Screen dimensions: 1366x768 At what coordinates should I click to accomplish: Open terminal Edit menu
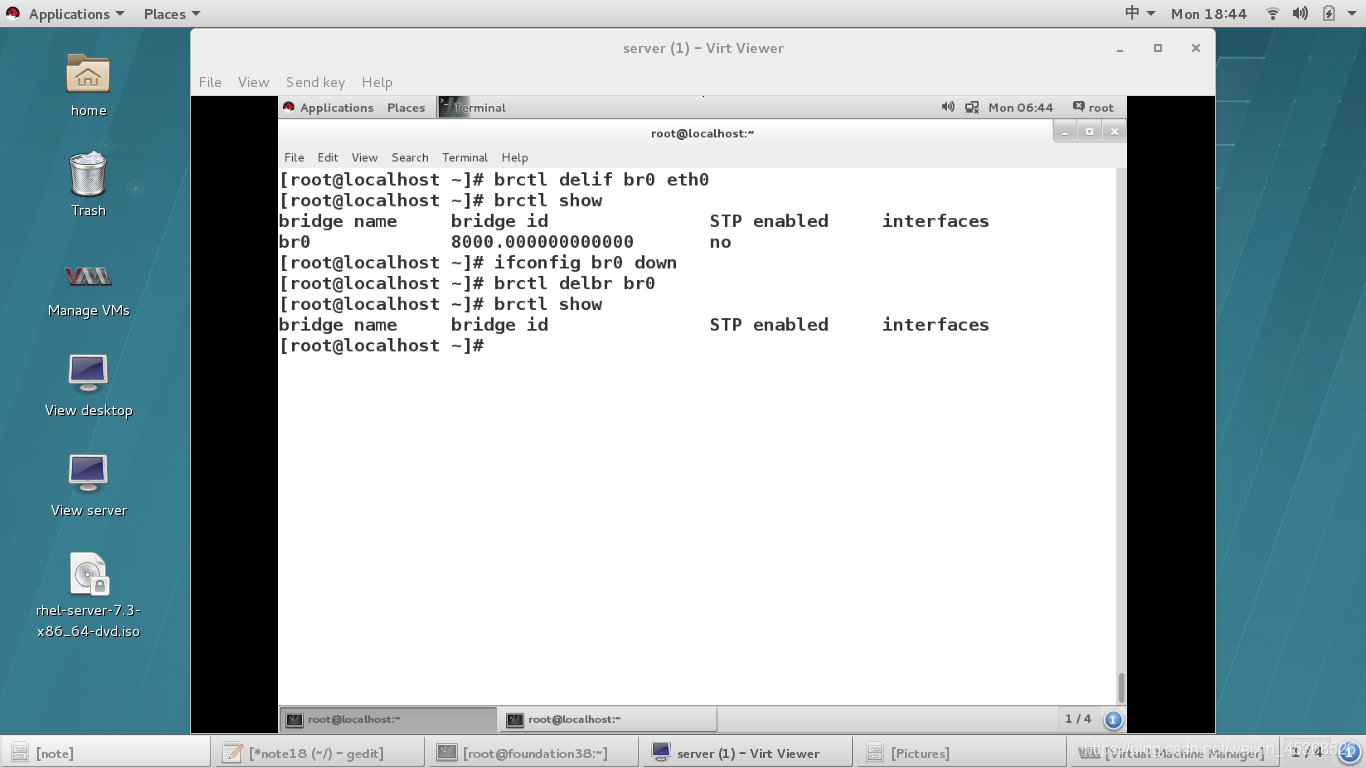pos(328,157)
